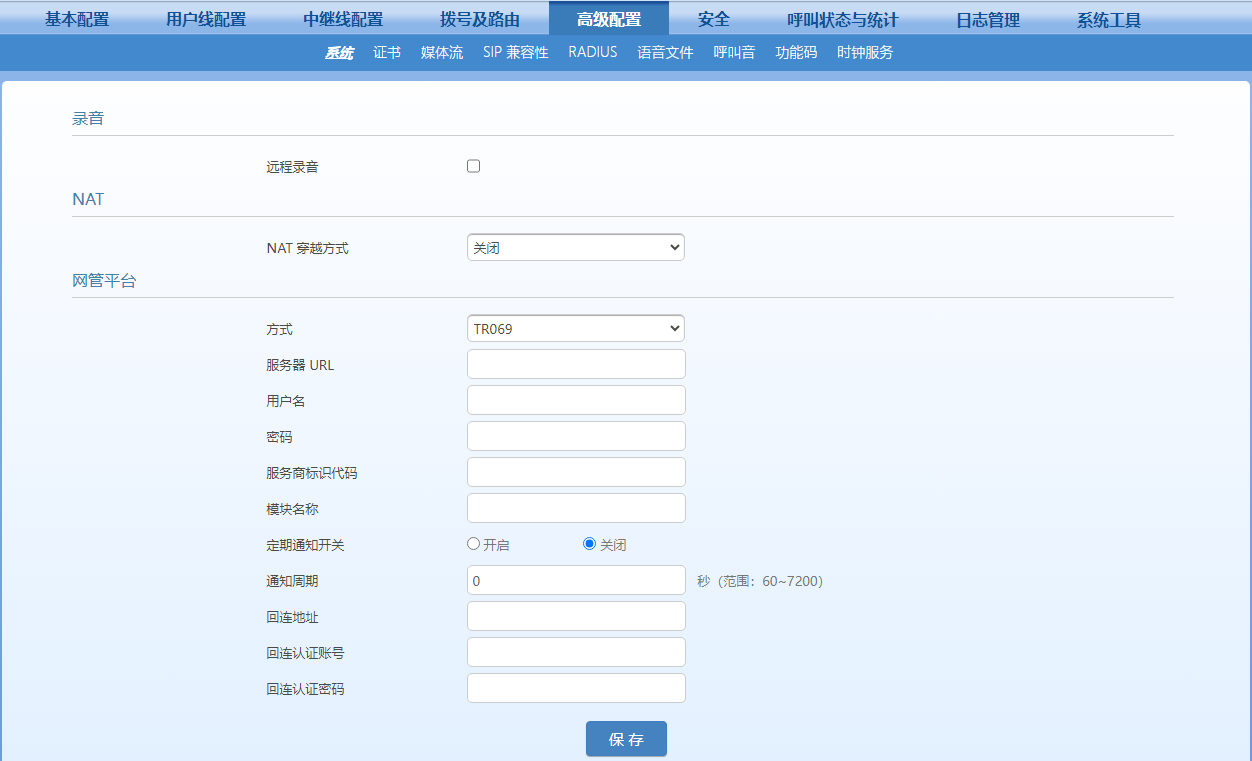Open the 基本配置 tab
Viewport: 1252px width, 761px height.
[77, 19]
